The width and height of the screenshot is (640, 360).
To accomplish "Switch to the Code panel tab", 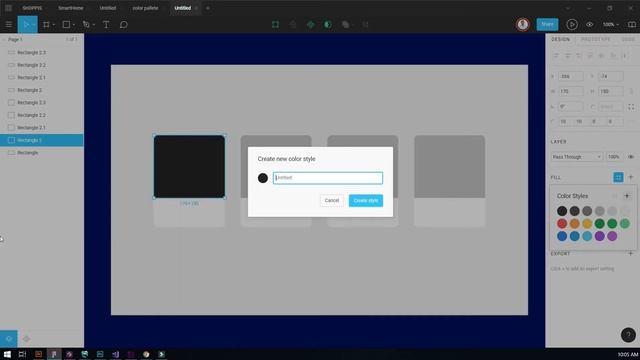I will point(628,40).
